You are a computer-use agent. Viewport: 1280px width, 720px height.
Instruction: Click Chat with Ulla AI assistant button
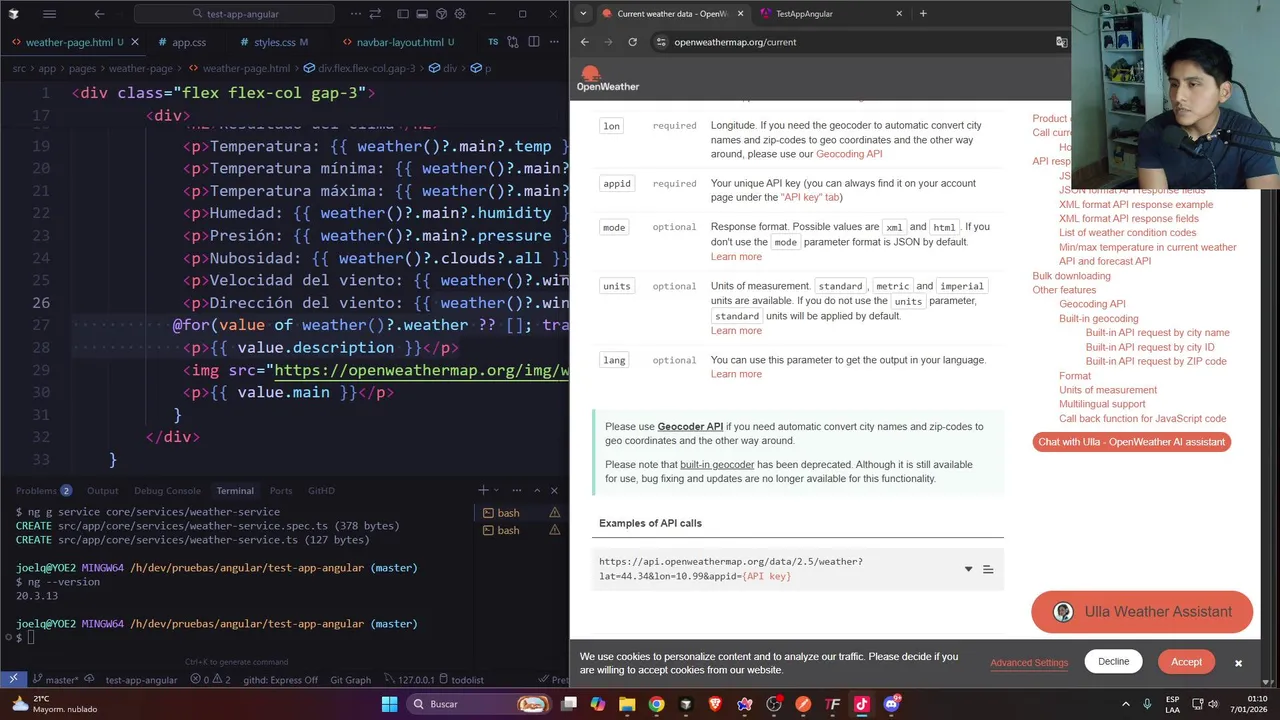1131,442
